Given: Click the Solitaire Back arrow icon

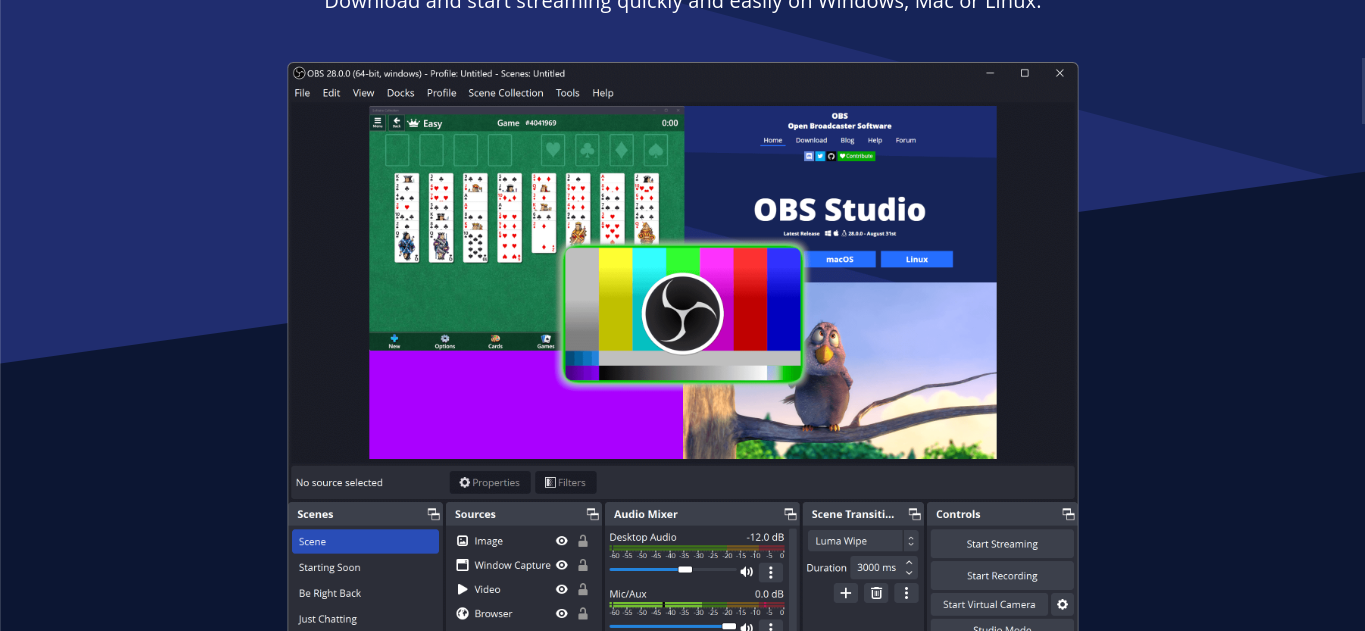Looking at the screenshot, I should 396,122.
